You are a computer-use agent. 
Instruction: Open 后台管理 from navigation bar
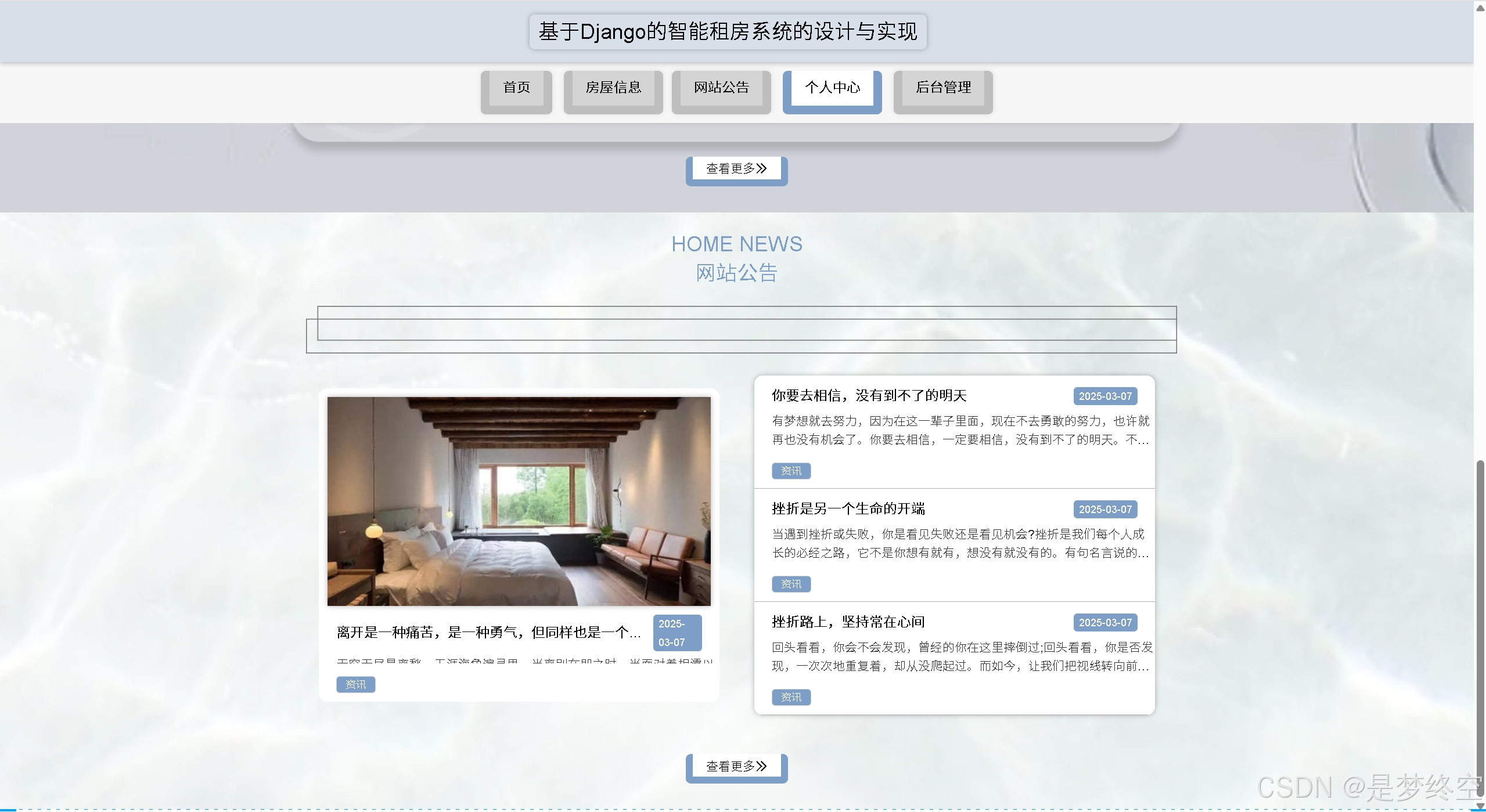942,88
